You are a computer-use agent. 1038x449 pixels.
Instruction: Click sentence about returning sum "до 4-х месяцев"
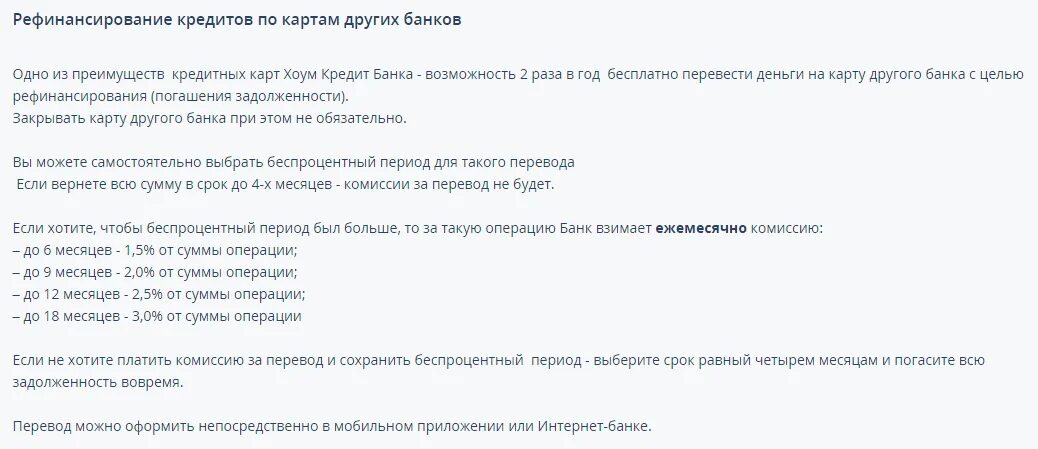pos(285,184)
